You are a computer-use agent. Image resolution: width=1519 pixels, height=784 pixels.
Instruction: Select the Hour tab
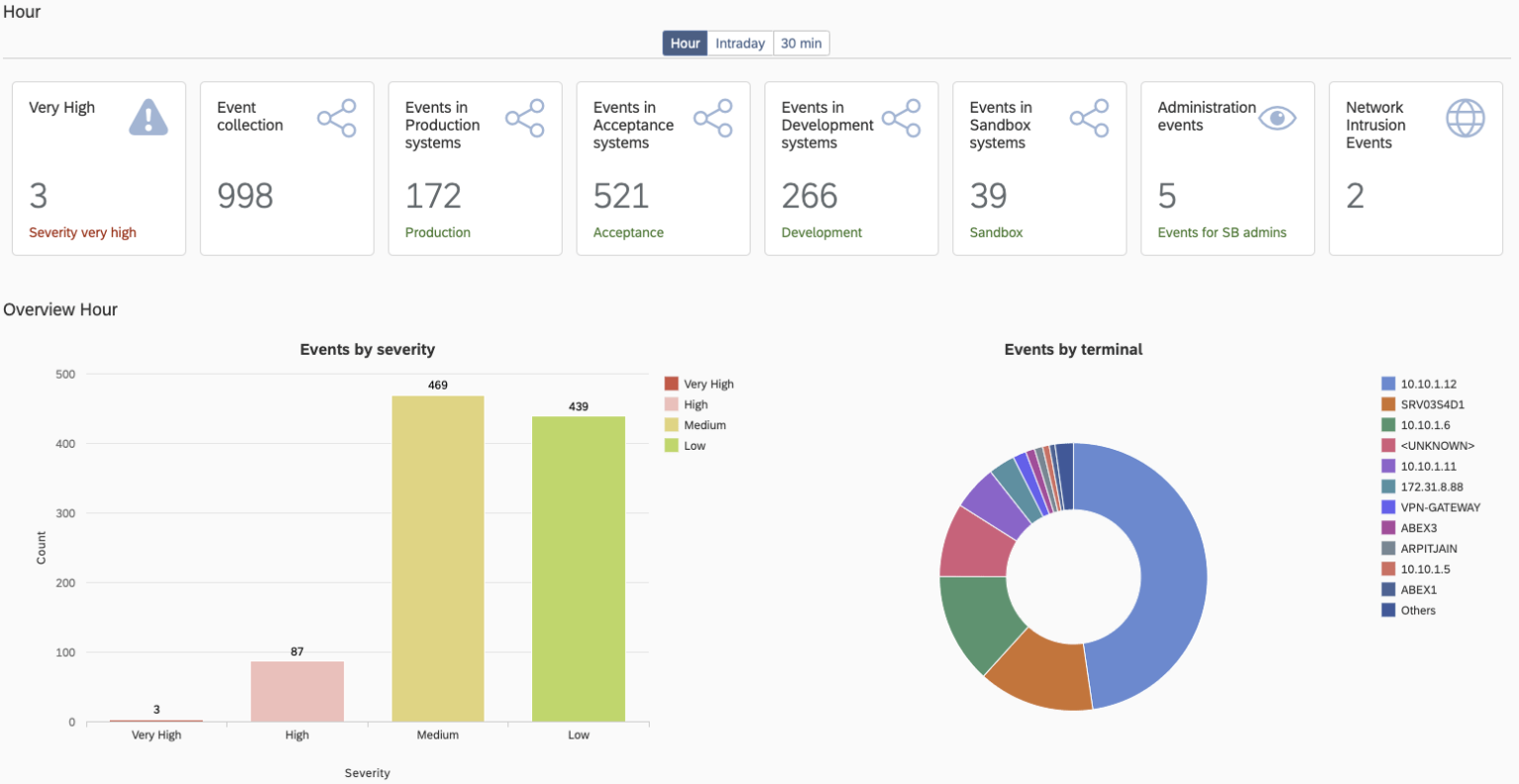(684, 43)
